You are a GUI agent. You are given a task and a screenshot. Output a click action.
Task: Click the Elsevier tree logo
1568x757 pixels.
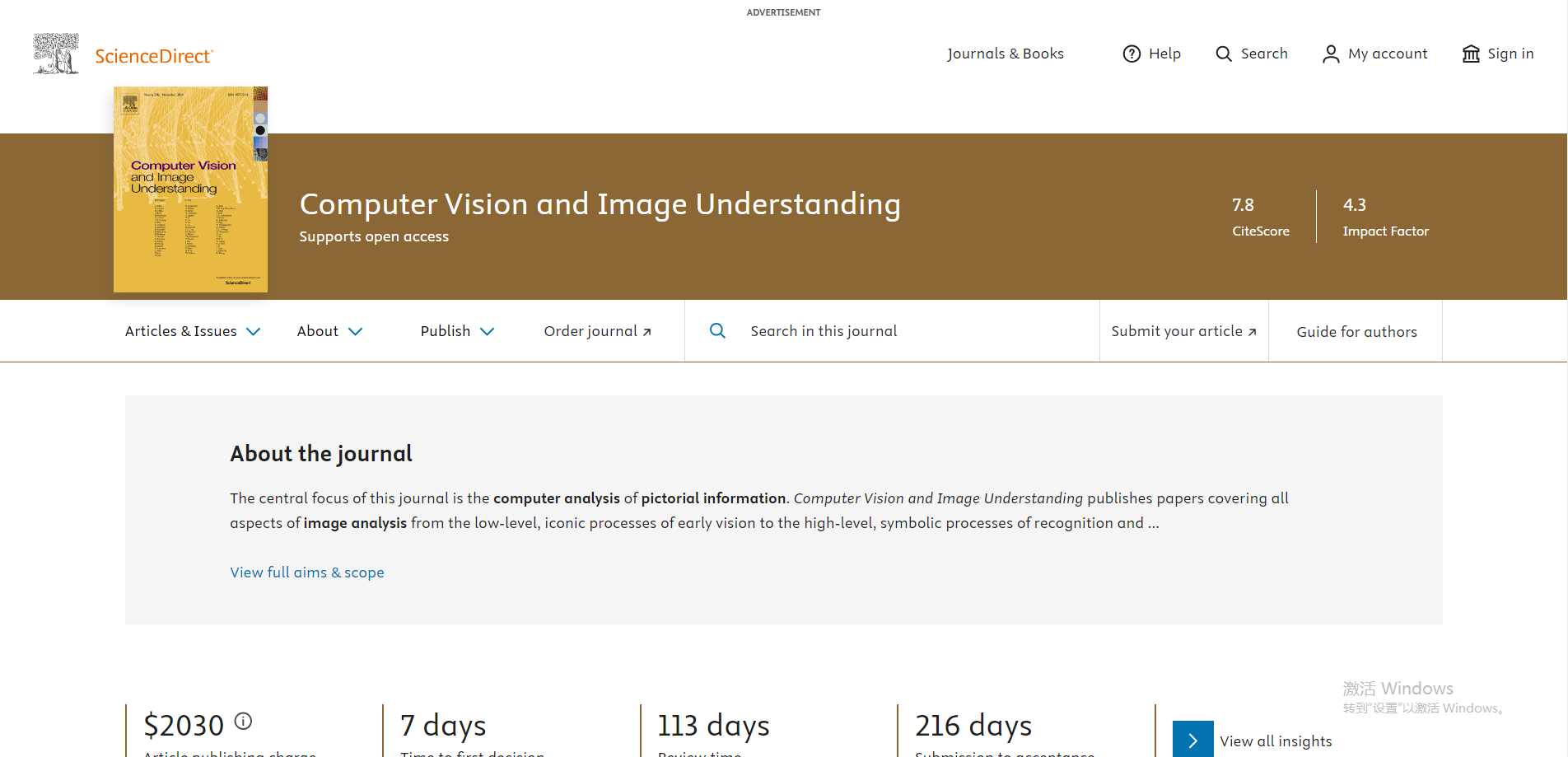55,54
